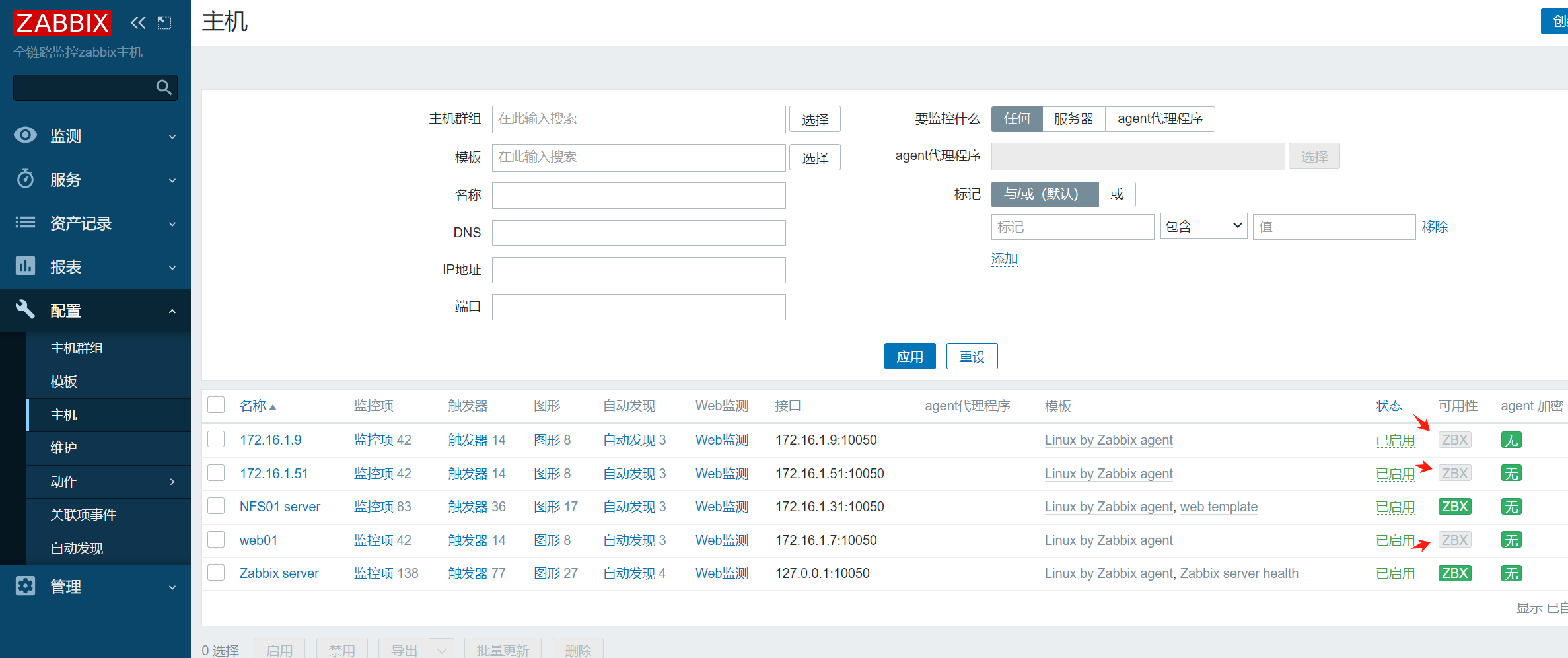Click the 重设 filter button

pos(972,357)
